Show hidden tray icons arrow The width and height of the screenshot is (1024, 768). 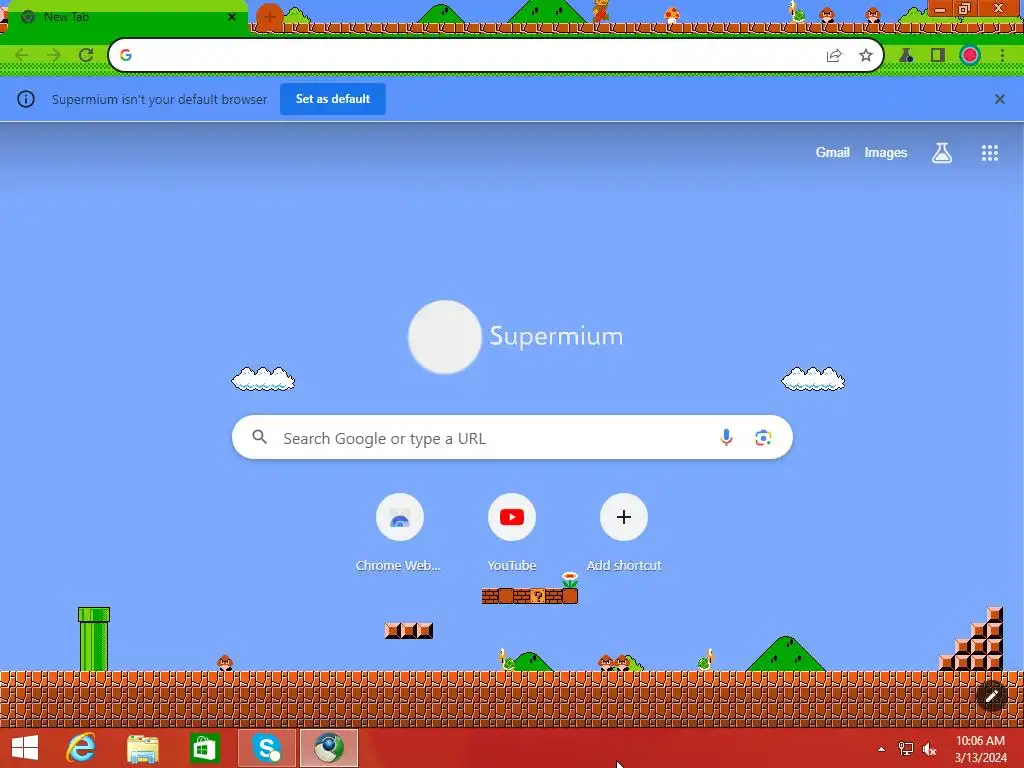[881, 749]
